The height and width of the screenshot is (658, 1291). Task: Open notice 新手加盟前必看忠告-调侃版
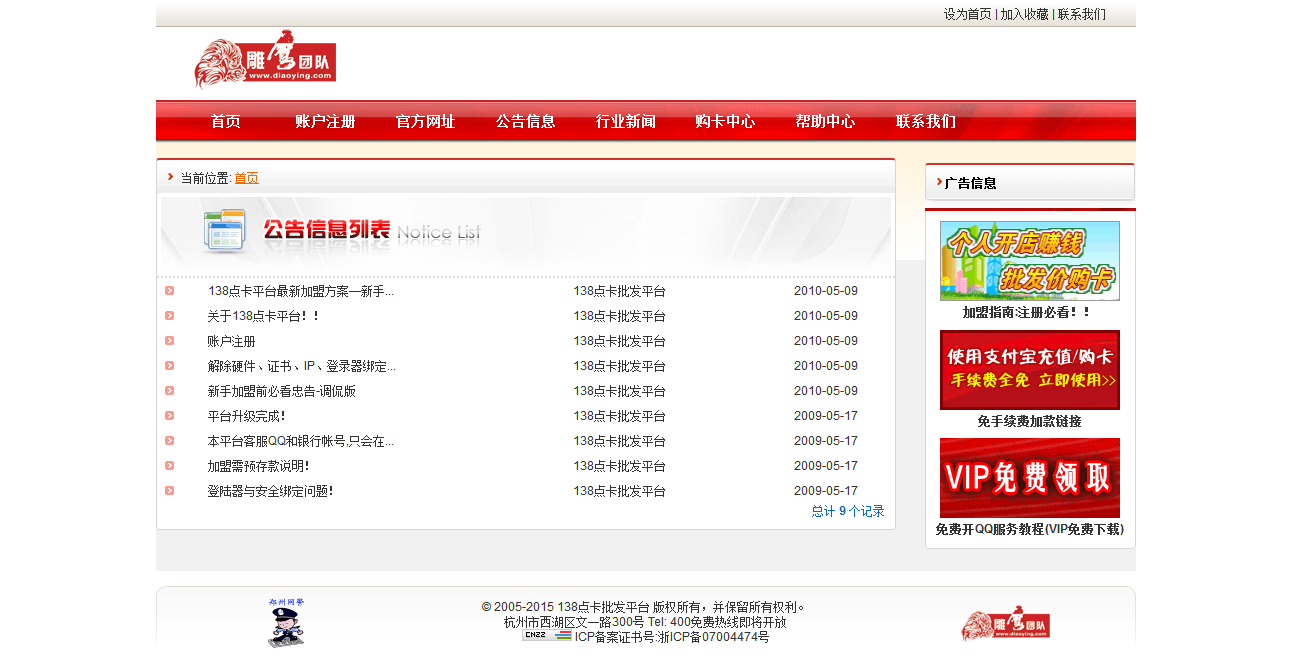tap(282, 391)
